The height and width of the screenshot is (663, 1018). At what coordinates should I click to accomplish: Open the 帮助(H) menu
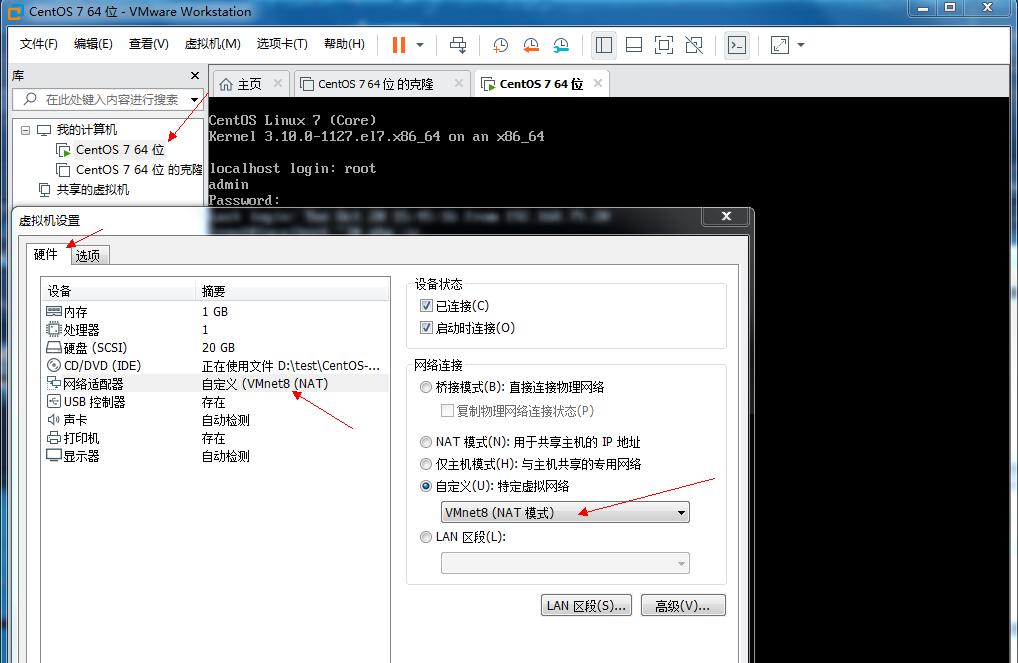point(344,44)
